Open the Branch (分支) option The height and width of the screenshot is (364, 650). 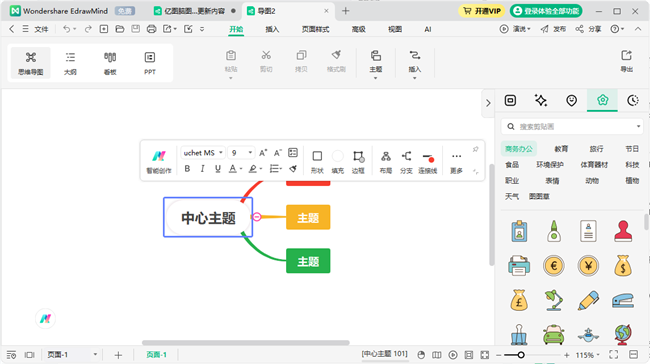coord(406,162)
